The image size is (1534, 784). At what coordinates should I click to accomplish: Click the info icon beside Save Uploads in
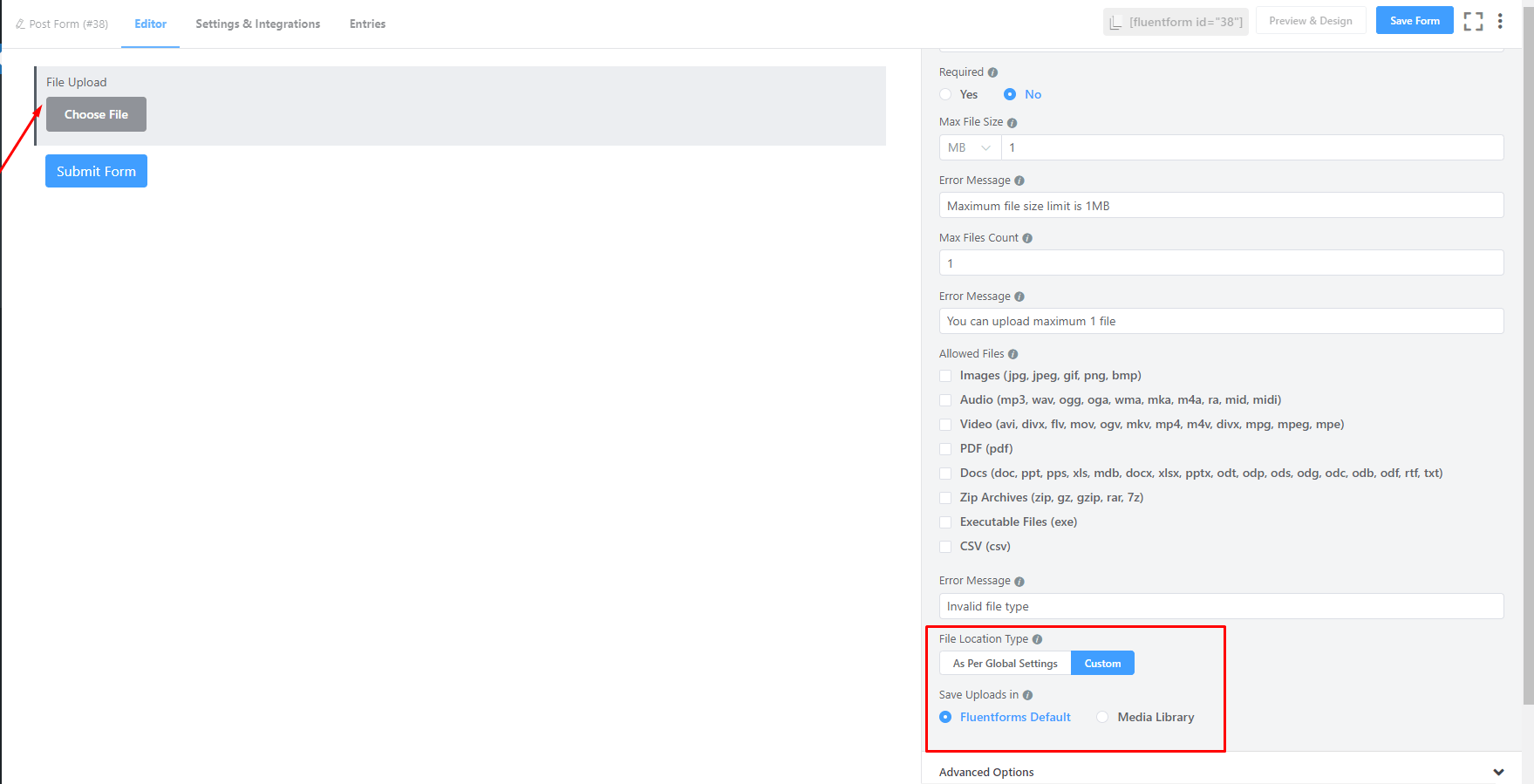pos(1027,695)
